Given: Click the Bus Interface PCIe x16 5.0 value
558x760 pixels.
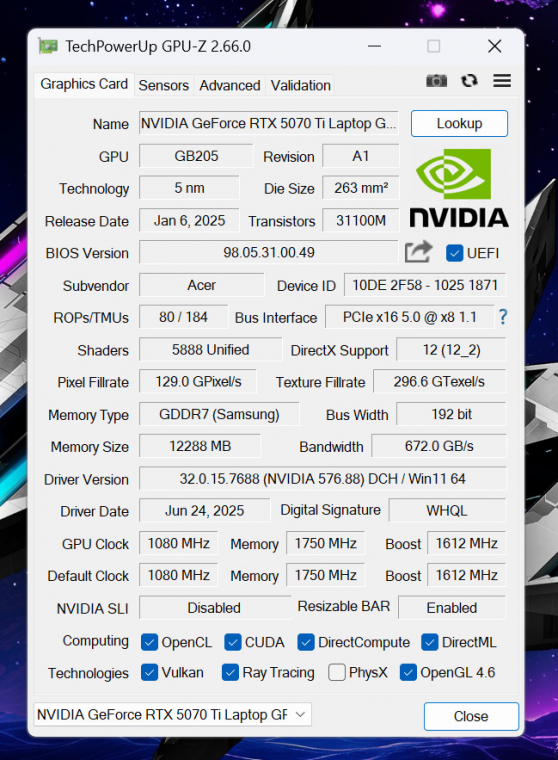Looking at the screenshot, I should coord(410,317).
